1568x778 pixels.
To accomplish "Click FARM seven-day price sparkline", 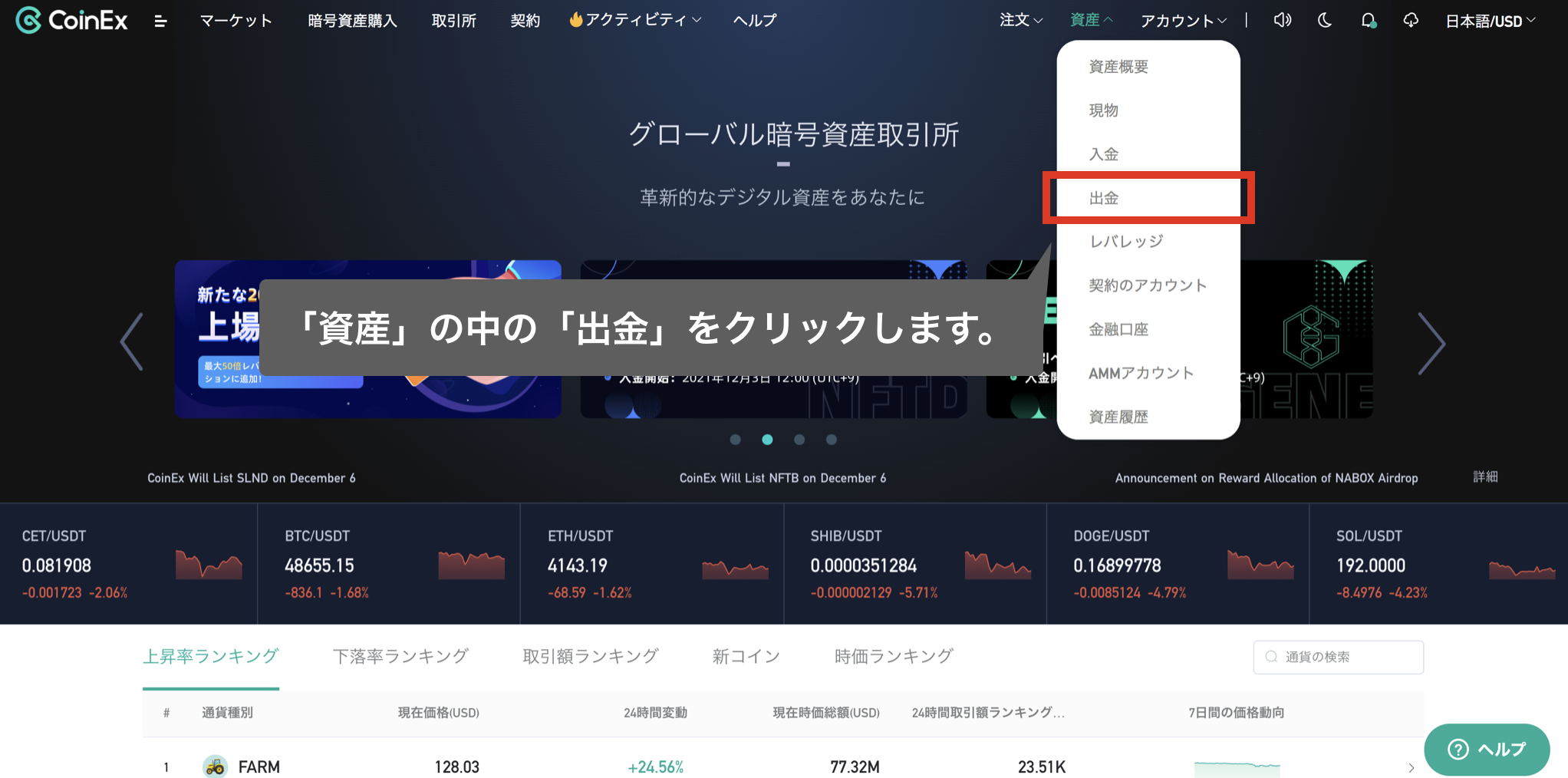I will [1237, 767].
